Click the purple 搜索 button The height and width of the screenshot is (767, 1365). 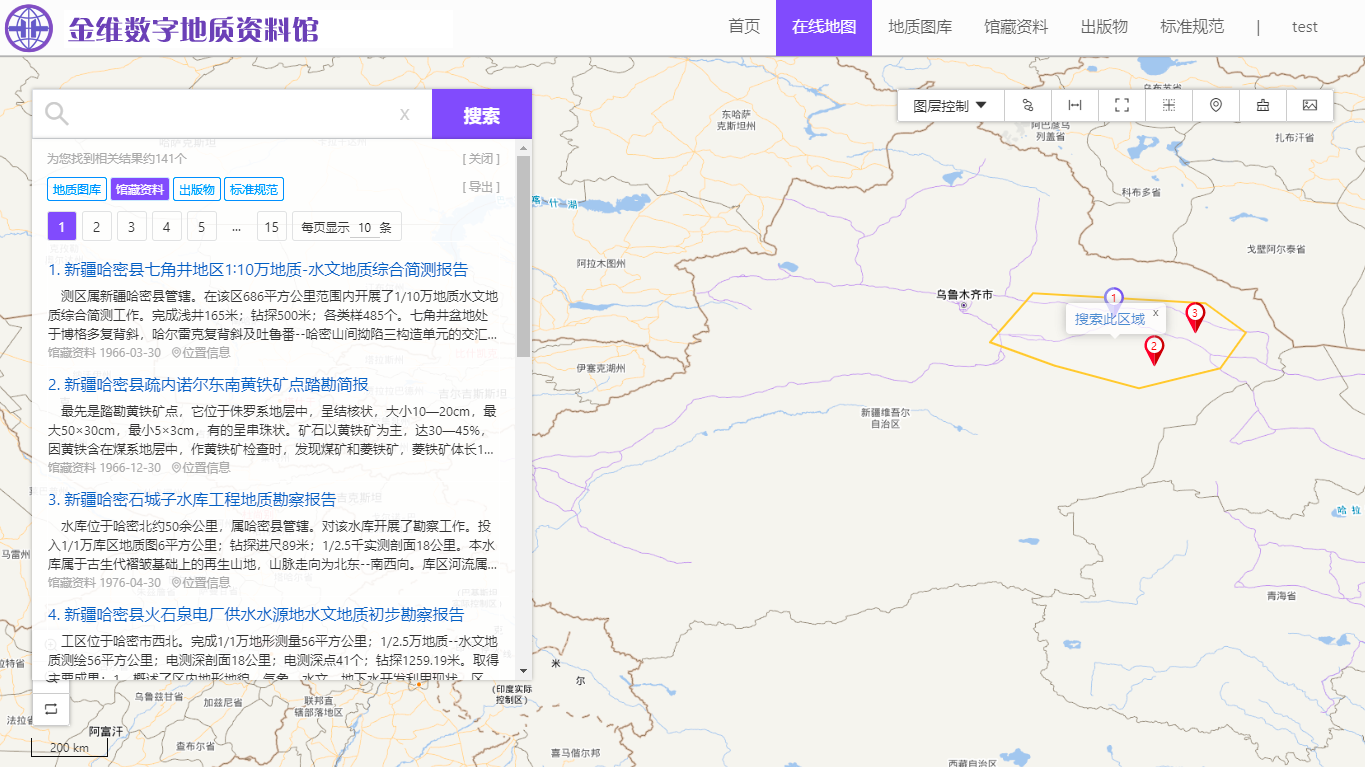(x=482, y=115)
